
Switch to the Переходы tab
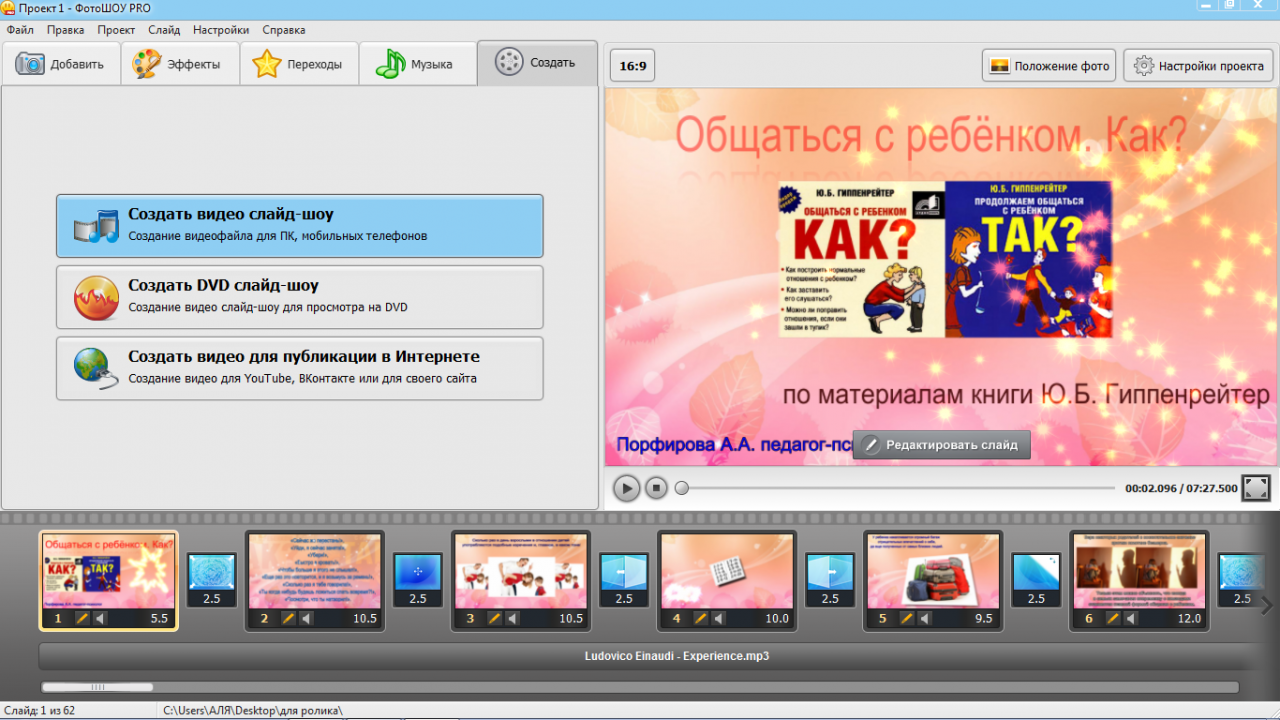(x=298, y=64)
